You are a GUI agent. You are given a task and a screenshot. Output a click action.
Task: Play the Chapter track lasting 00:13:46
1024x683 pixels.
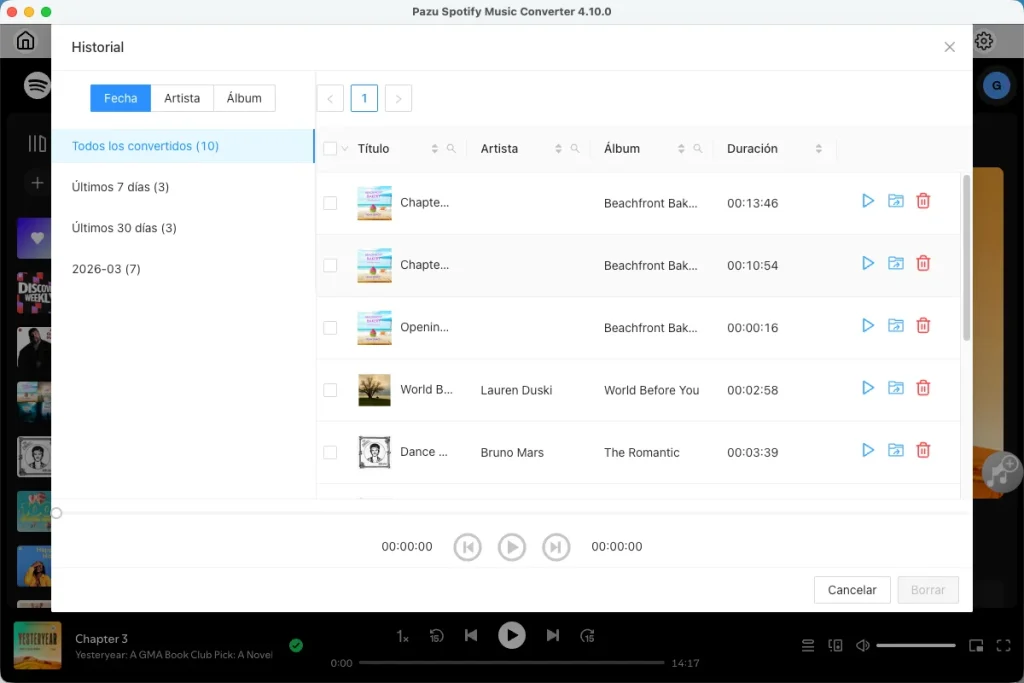pos(867,201)
